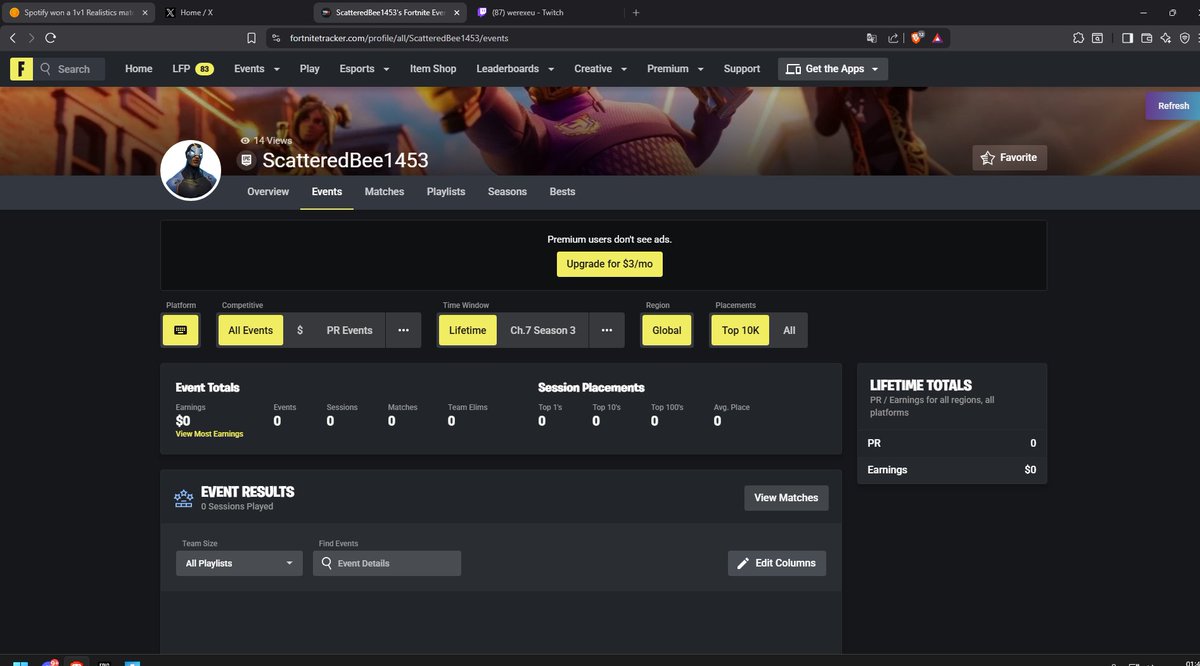The width and height of the screenshot is (1200, 666).
Task: Select the keyboard platform icon filter
Action: 181,330
